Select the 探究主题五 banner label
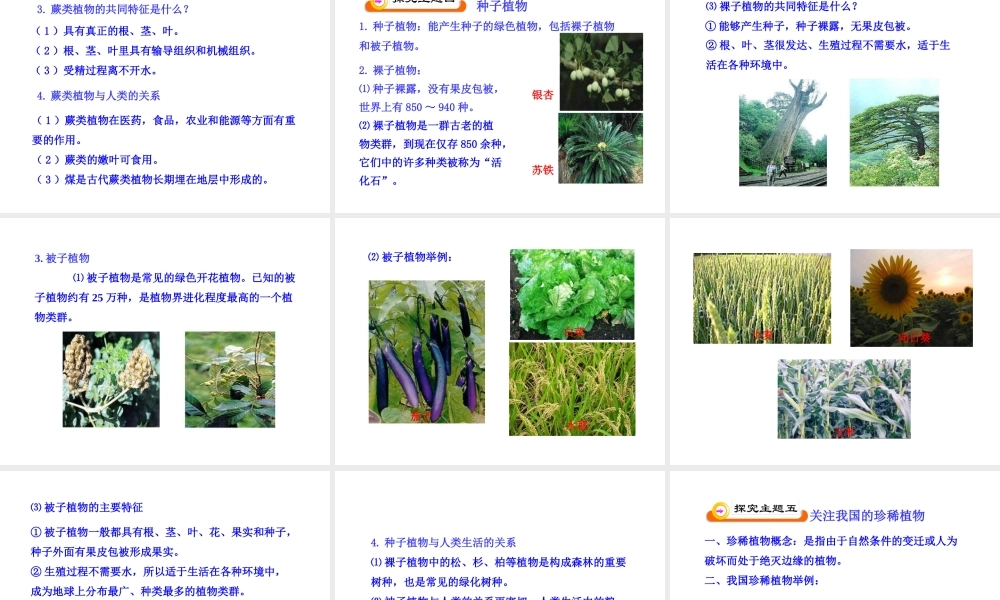The height and width of the screenshot is (600, 1000). (x=765, y=509)
